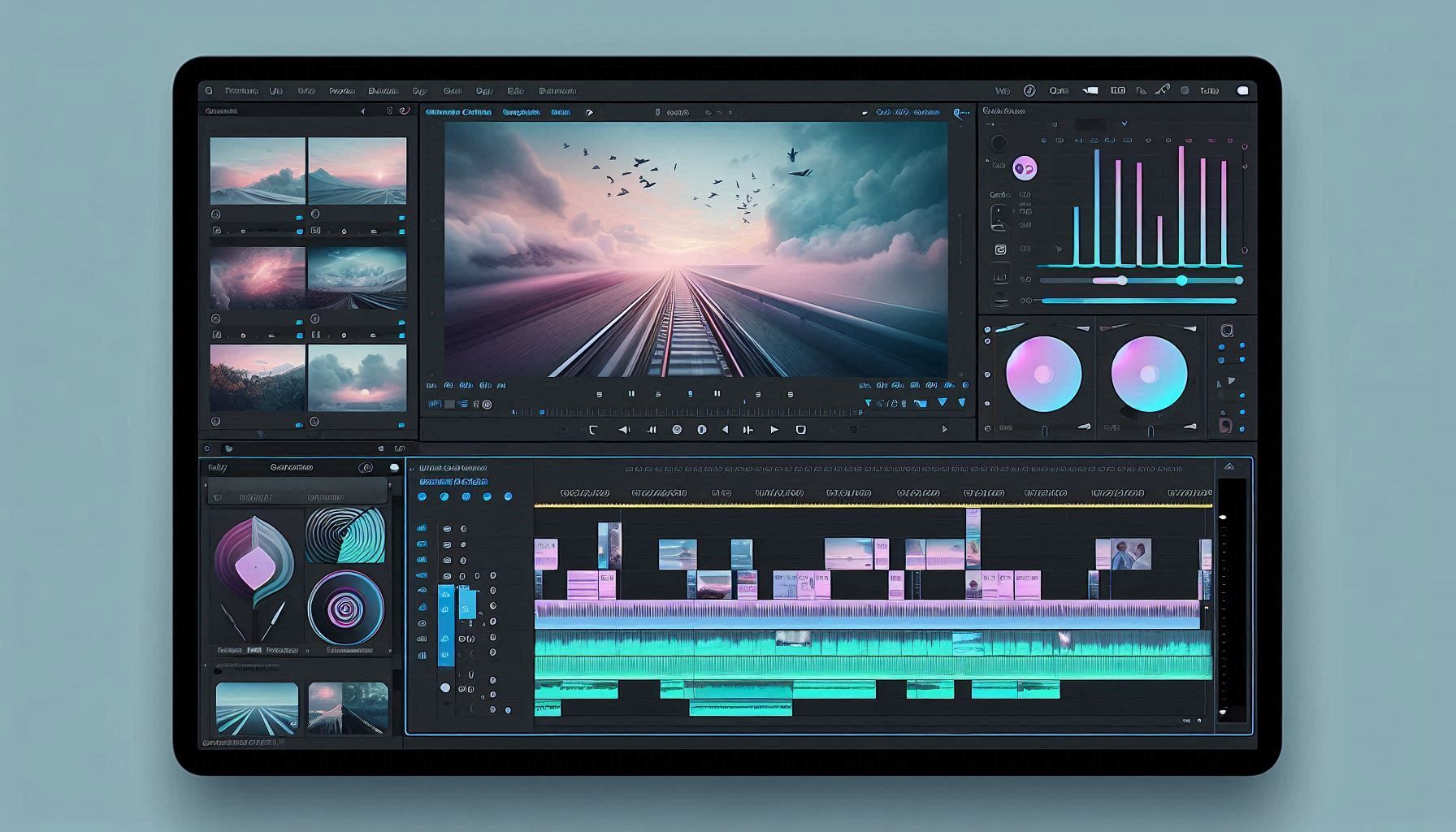
Task: Toggle the large white dot in the track header column
Action: (x=445, y=688)
